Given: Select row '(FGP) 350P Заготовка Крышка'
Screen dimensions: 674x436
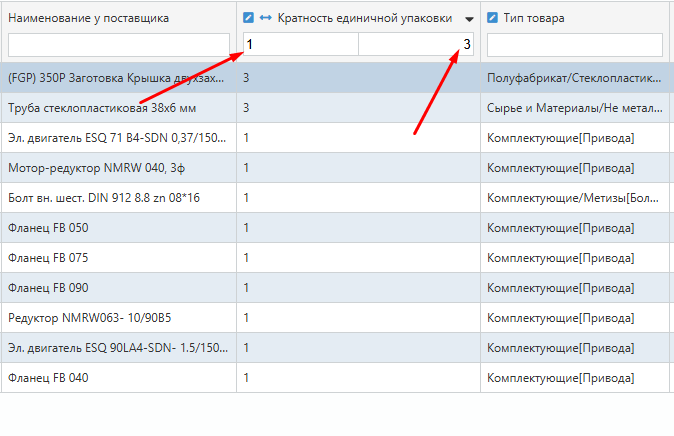Looking at the screenshot, I should pos(117,77).
